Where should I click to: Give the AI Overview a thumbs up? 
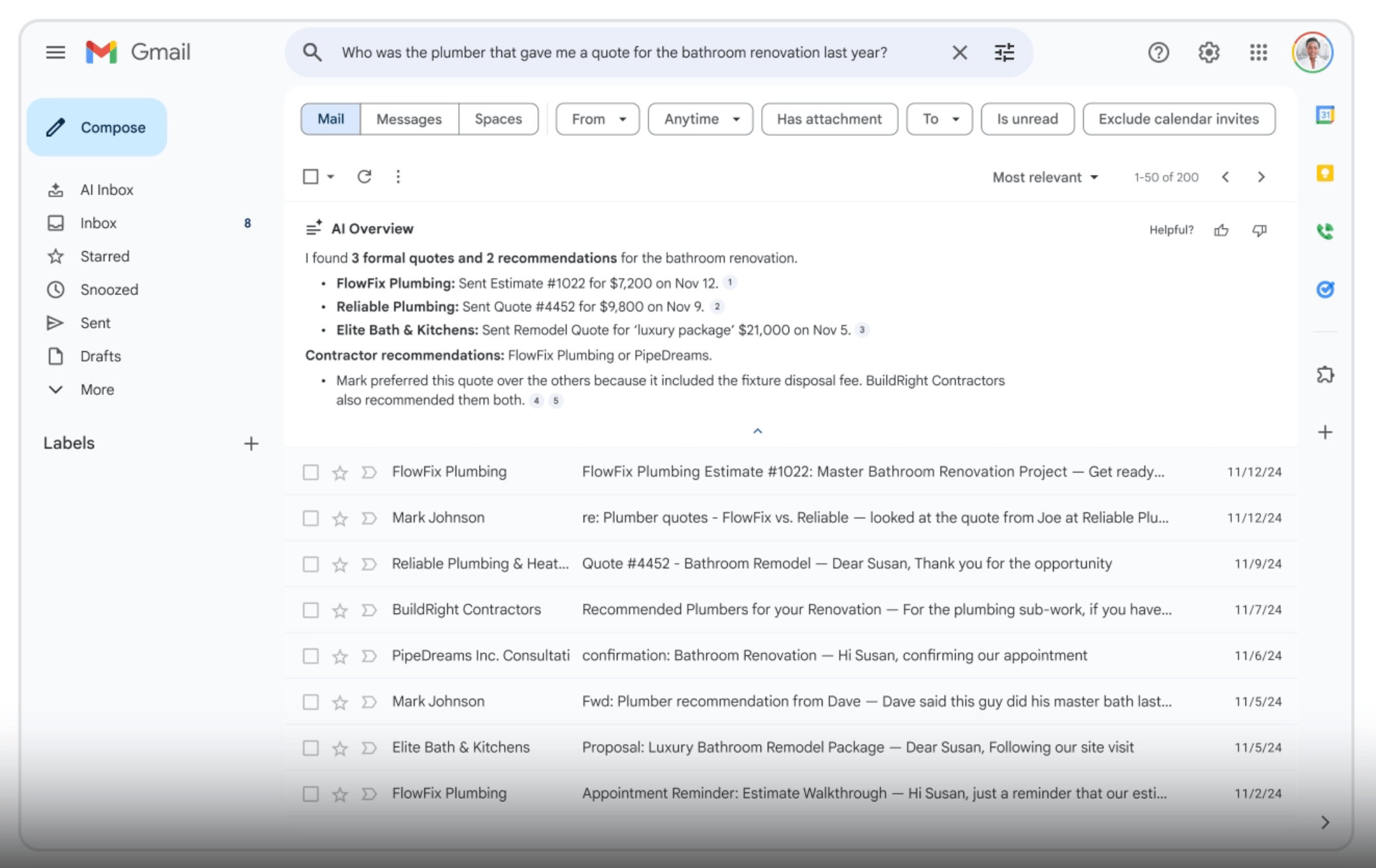(x=1221, y=230)
